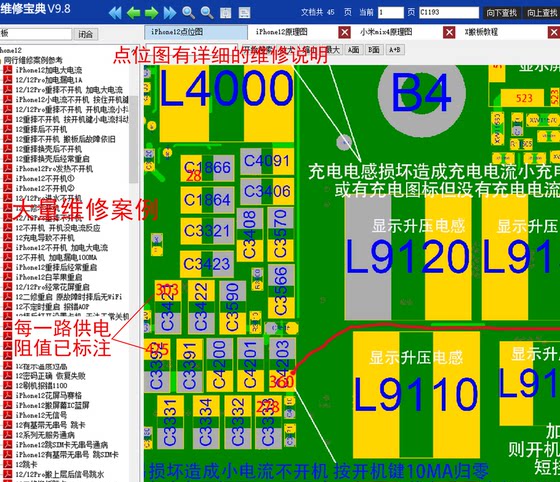
Task: Jump to first page with double-left arrow
Action: (115, 13)
